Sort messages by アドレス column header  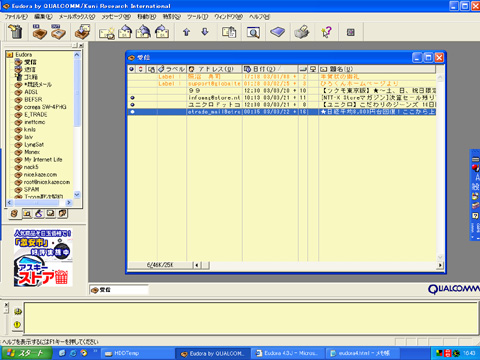tap(214, 69)
